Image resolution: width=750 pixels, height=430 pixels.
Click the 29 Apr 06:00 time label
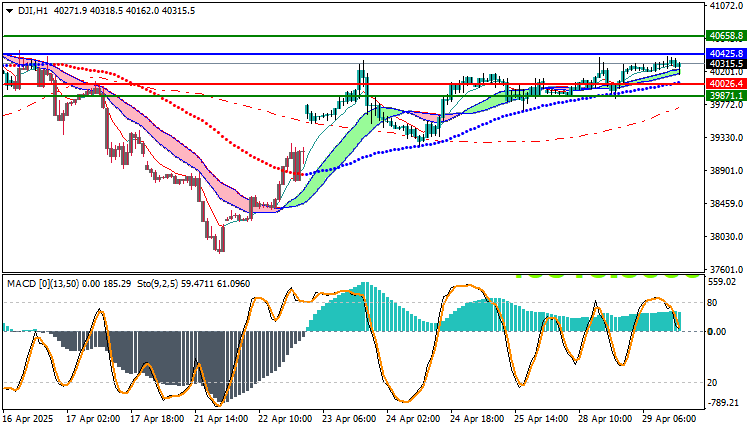669,419
